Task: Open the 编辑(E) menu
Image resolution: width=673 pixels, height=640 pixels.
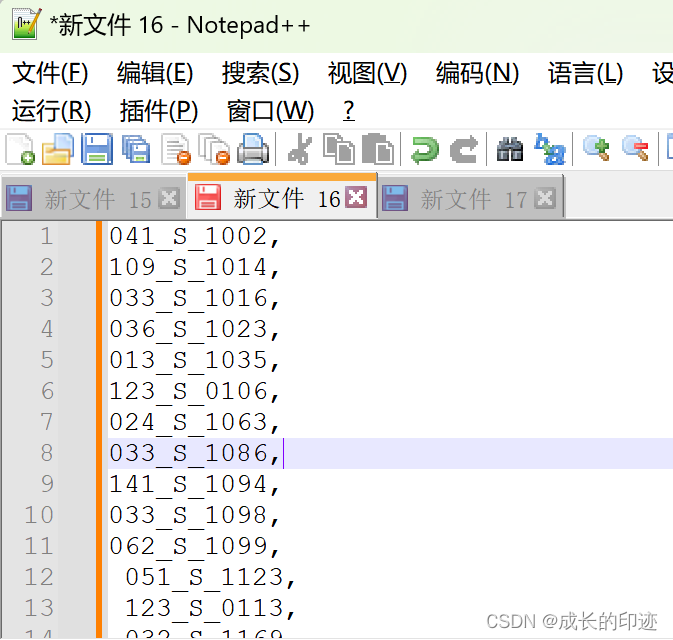Action: tap(155, 73)
